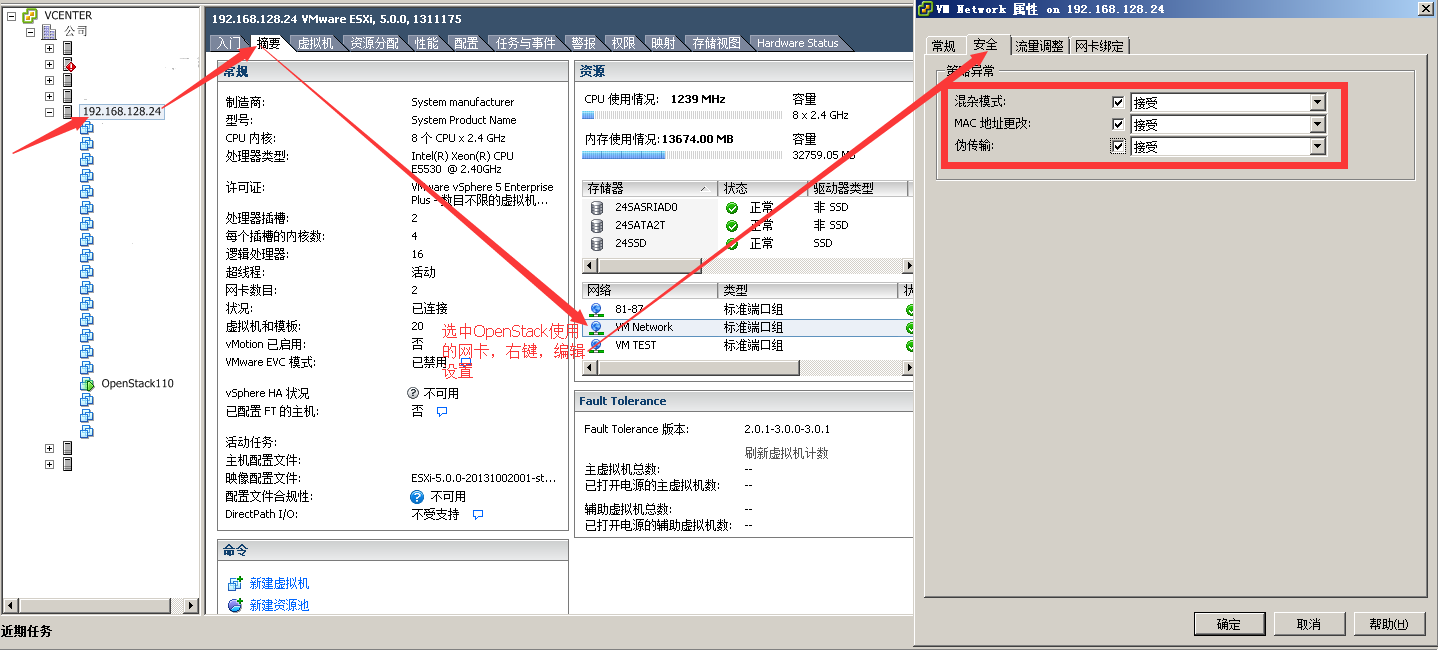Open 性能 tab

427,43
